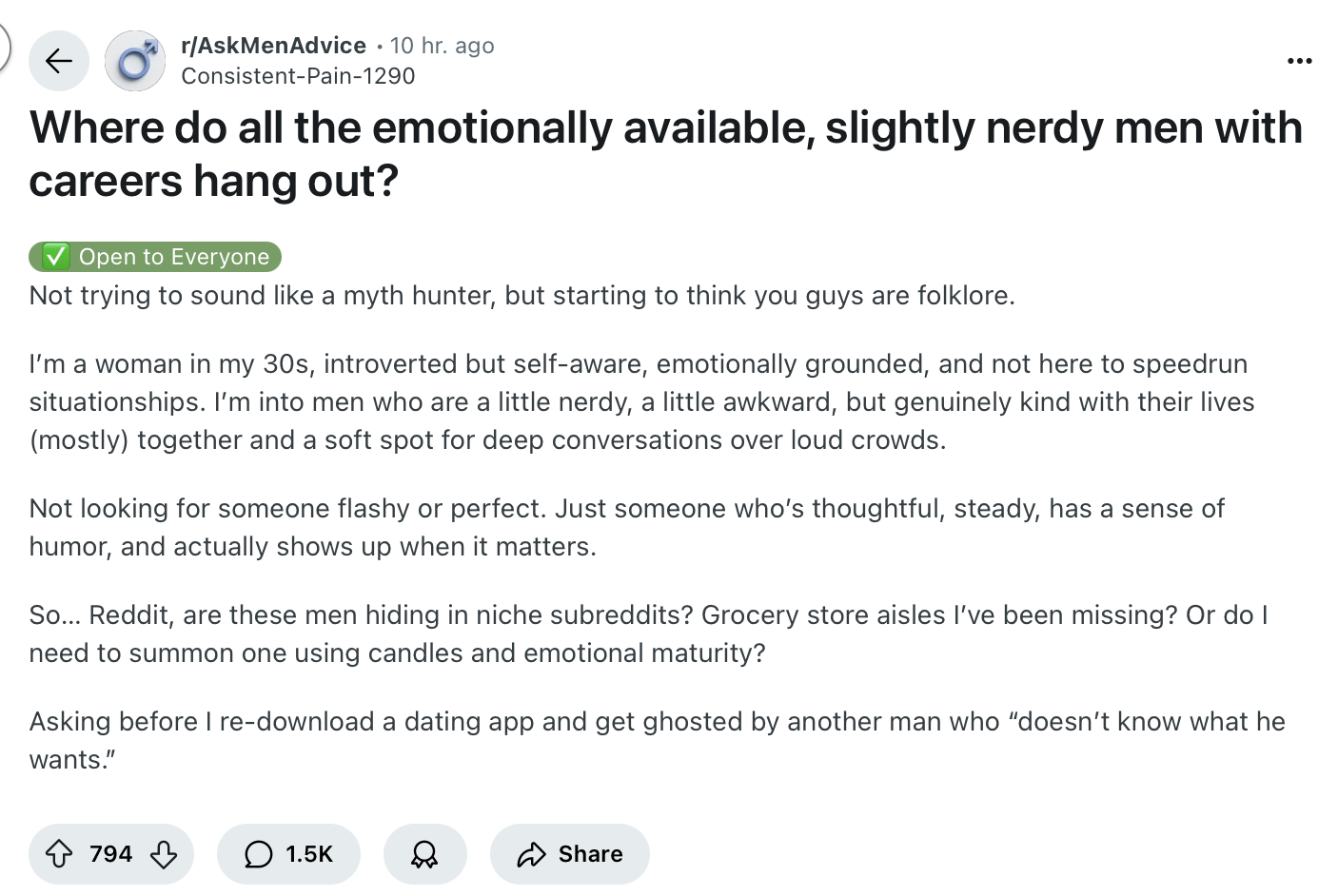
Task: Click the share arrow icon
Action: pyautogui.click(x=531, y=854)
